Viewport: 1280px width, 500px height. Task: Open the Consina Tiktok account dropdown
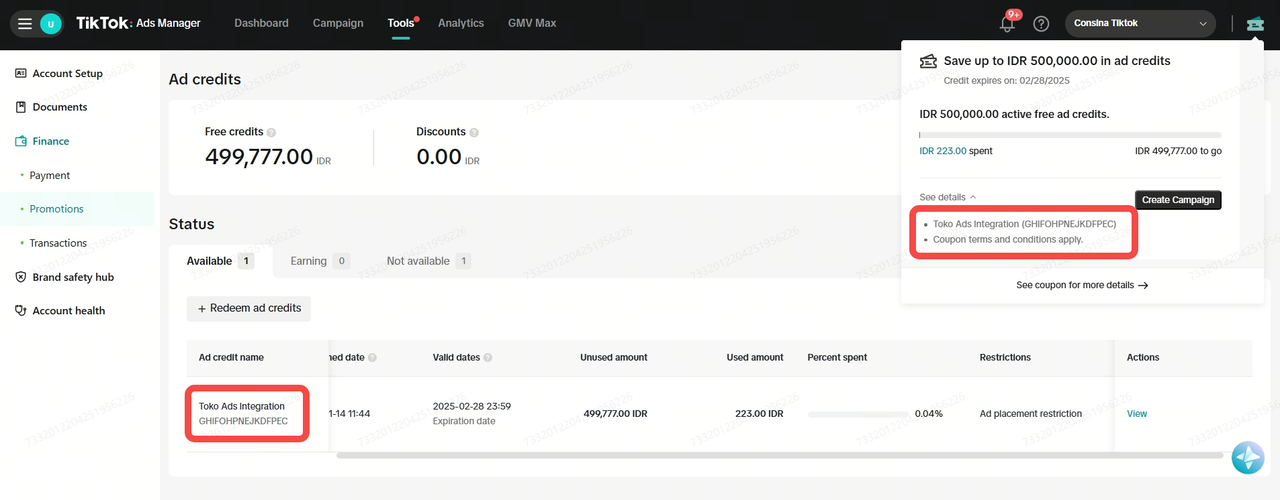(x=1140, y=23)
